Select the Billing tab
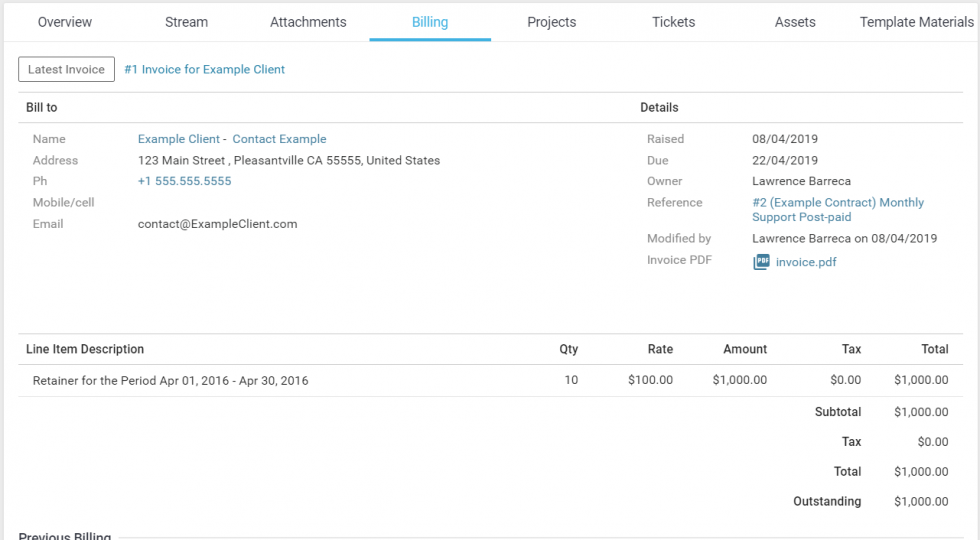Screen dimensions: 980x540 click(430, 22)
